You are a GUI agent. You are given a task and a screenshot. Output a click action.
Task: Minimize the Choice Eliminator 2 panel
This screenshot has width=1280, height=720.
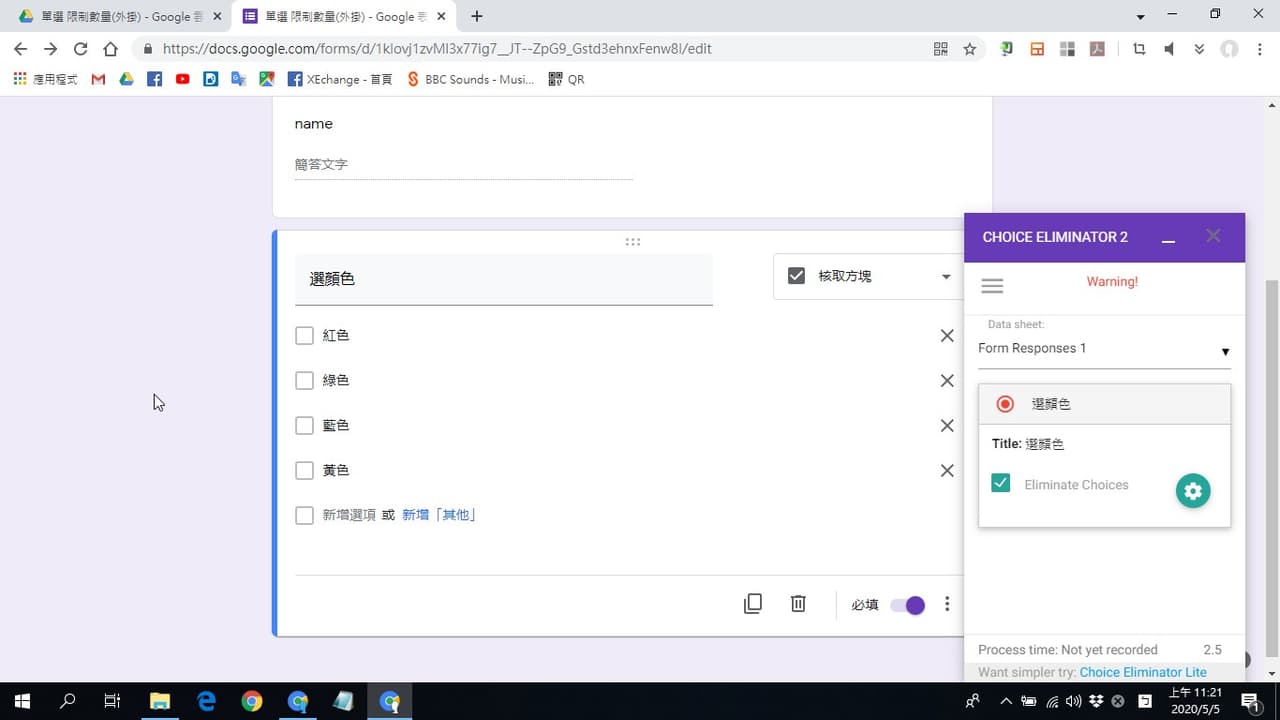coord(1168,238)
